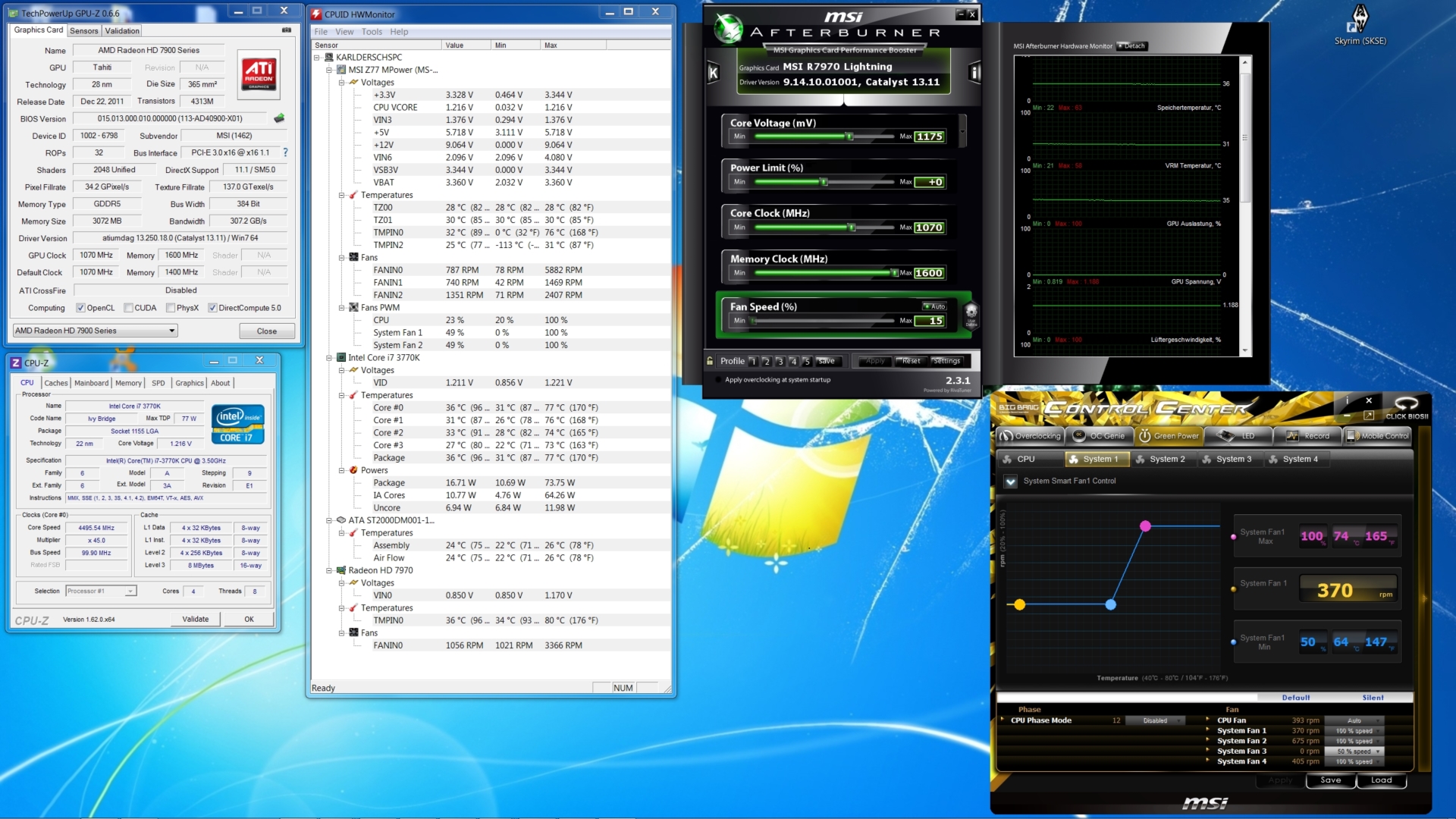The width and height of the screenshot is (1456, 819).
Task: Collapse System Smart Fan1 Control chevron
Action: (1010, 482)
